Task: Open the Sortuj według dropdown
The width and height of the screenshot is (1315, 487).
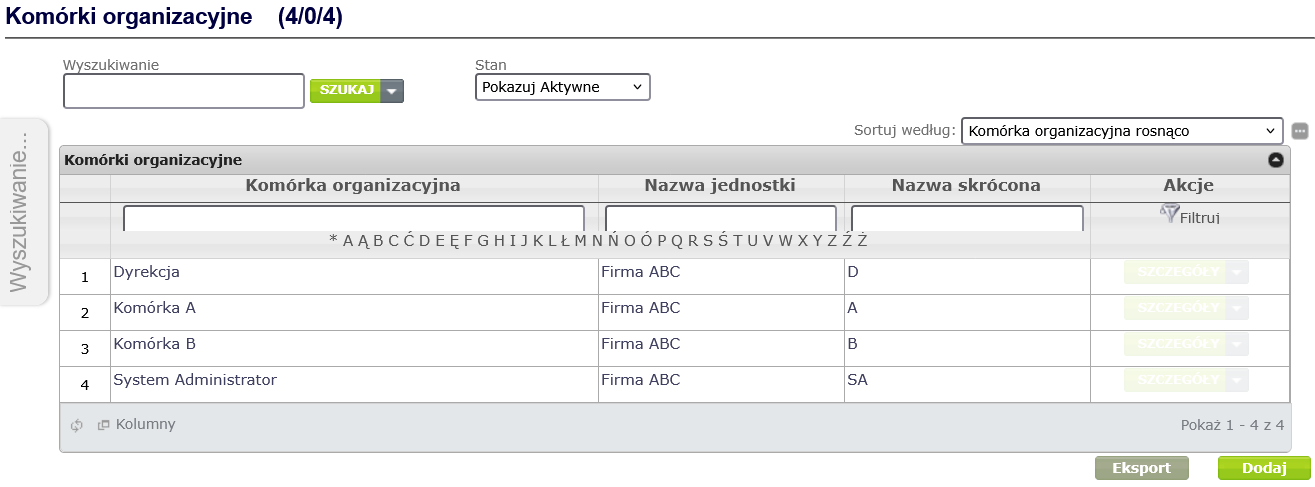Action: click(1121, 131)
